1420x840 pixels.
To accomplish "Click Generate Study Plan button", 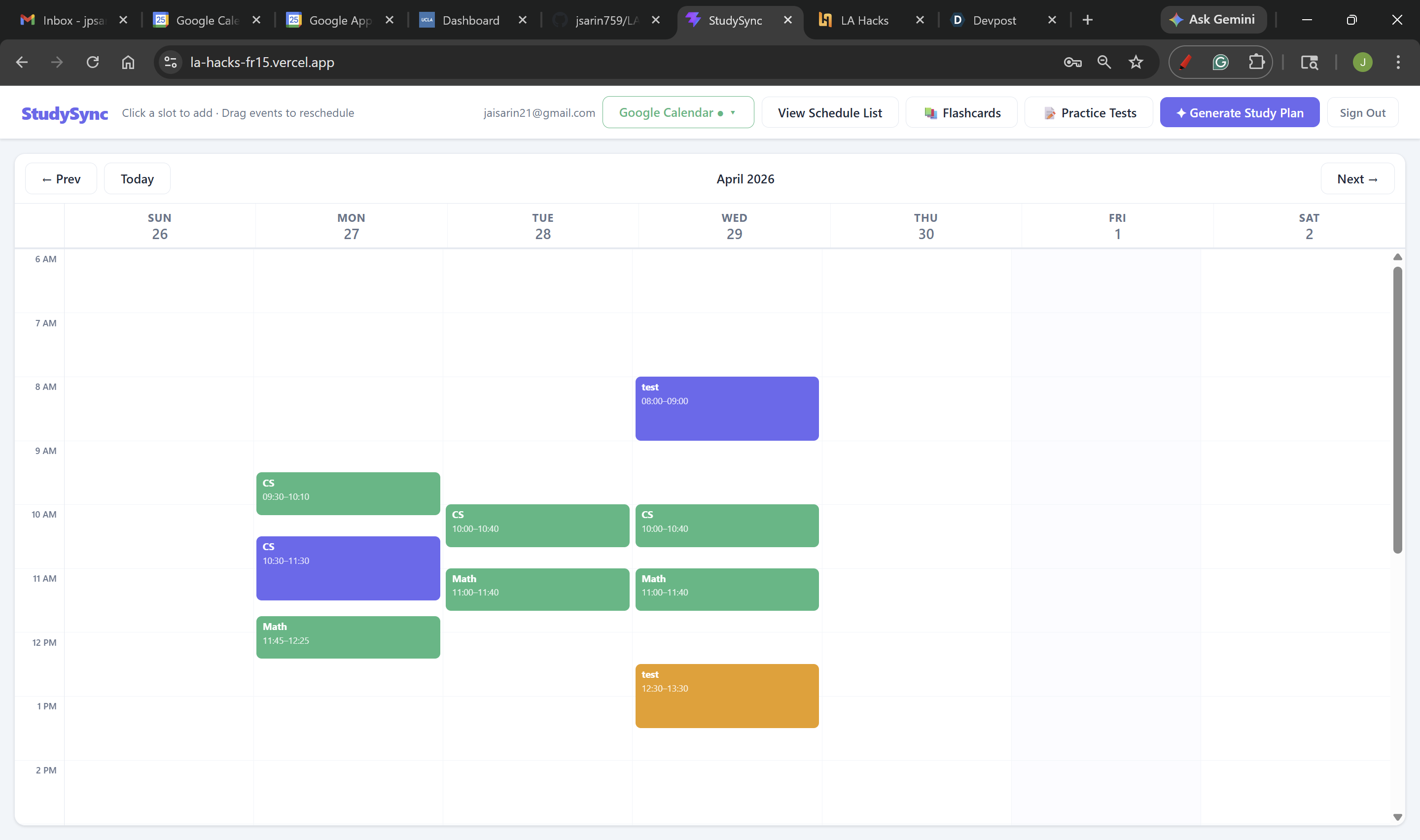I will tap(1240, 113).
